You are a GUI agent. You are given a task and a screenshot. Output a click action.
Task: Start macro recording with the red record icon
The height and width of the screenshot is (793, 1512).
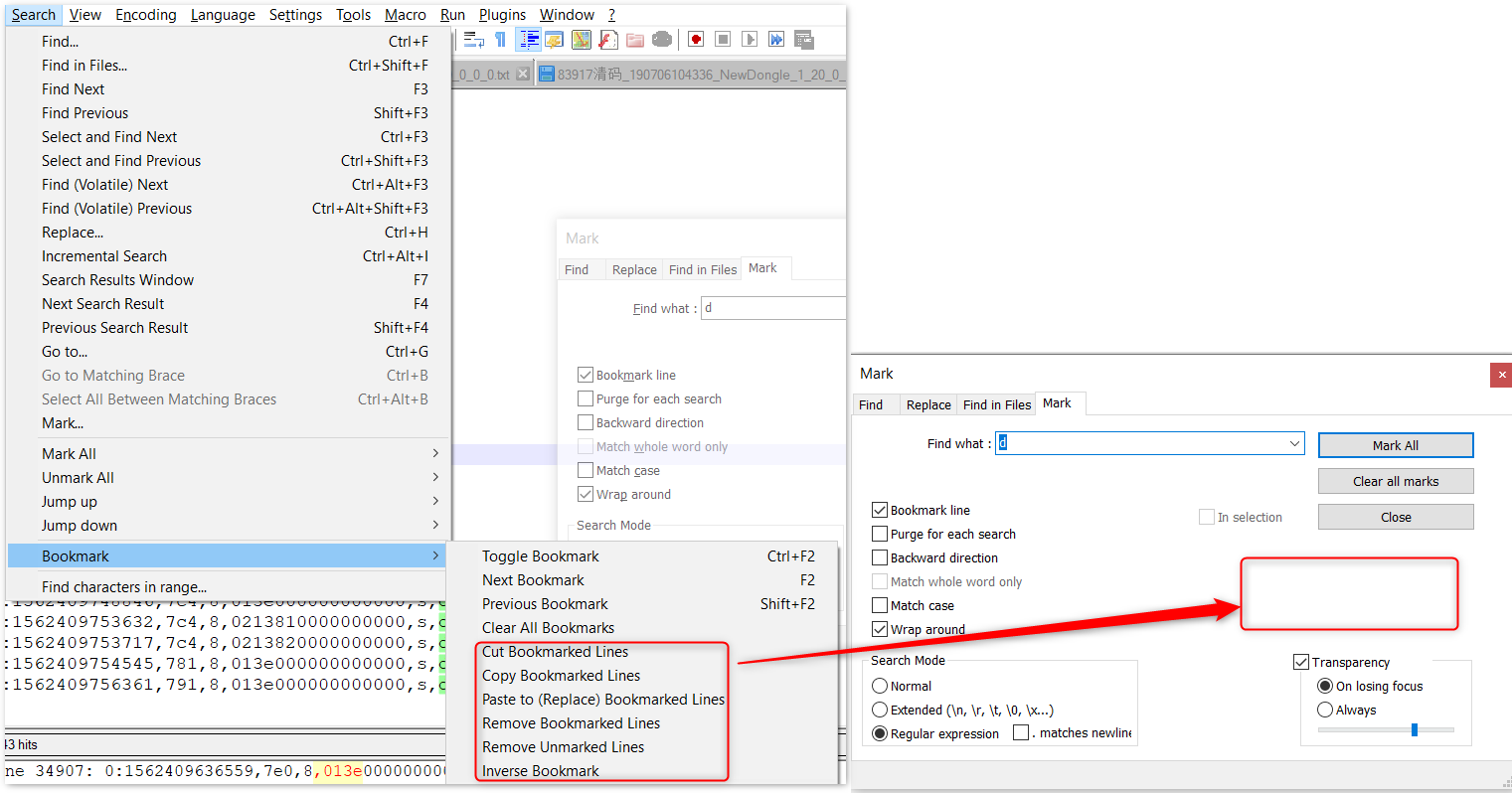(696, 40)
